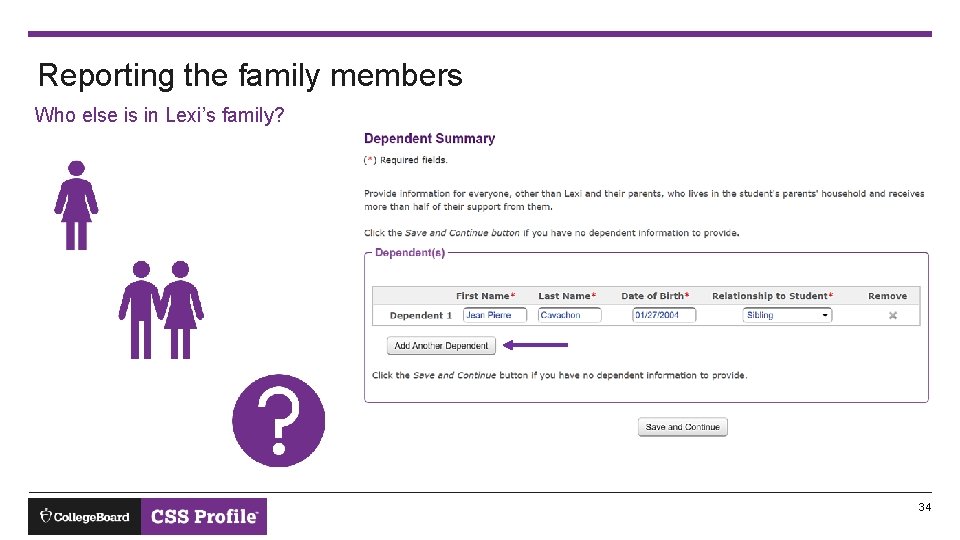Remove Dependent 1 with the X icon
Screen dimensions: 960x540
click(893, 316)
